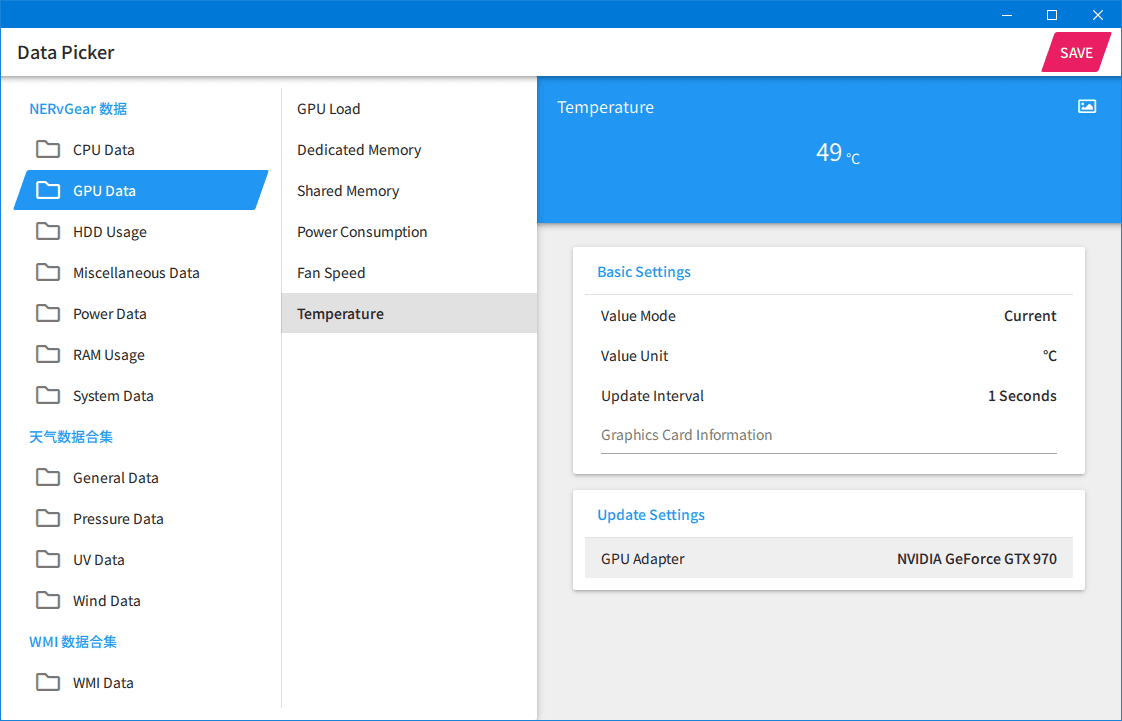This screenshot has width=1122, height=721.
Task: Click the Update Settings heading
Action: [x=651, y=515]
